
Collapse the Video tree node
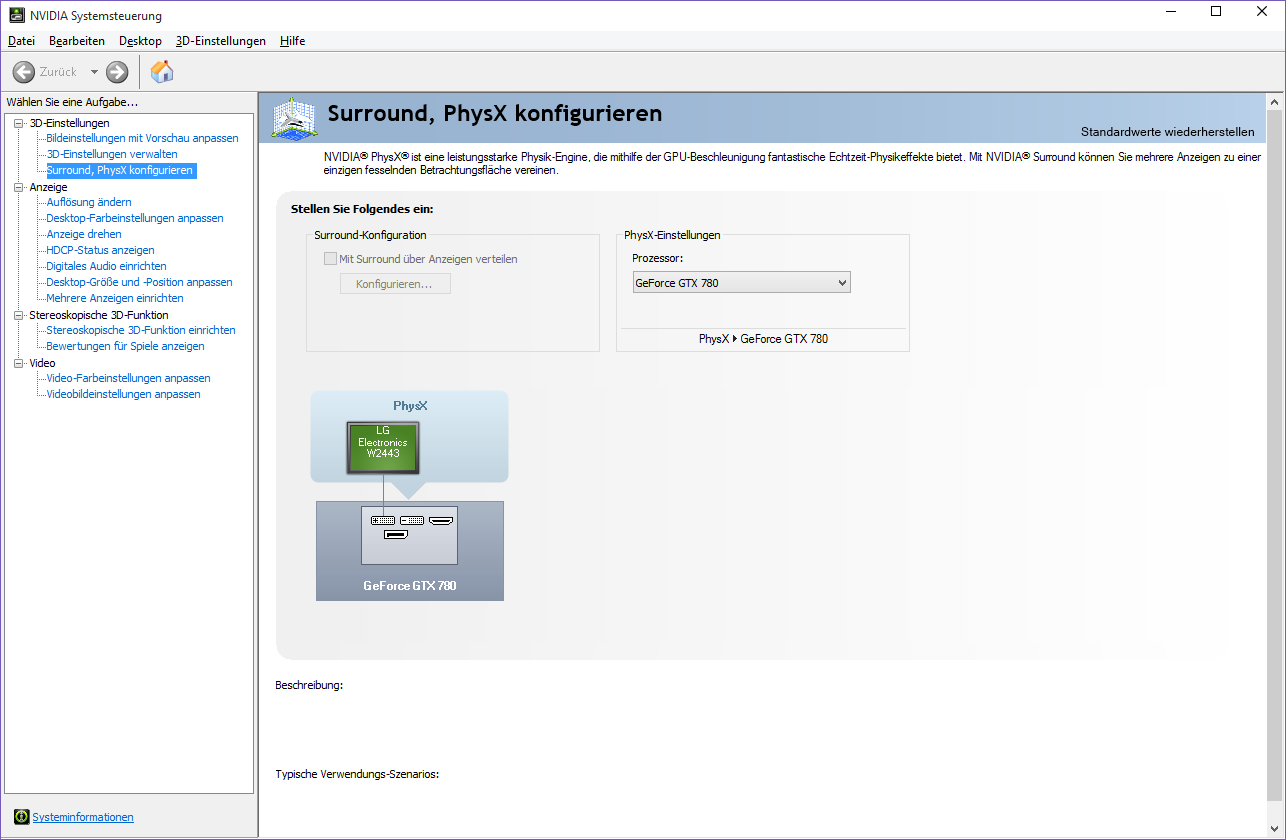(x=18, y=363)
